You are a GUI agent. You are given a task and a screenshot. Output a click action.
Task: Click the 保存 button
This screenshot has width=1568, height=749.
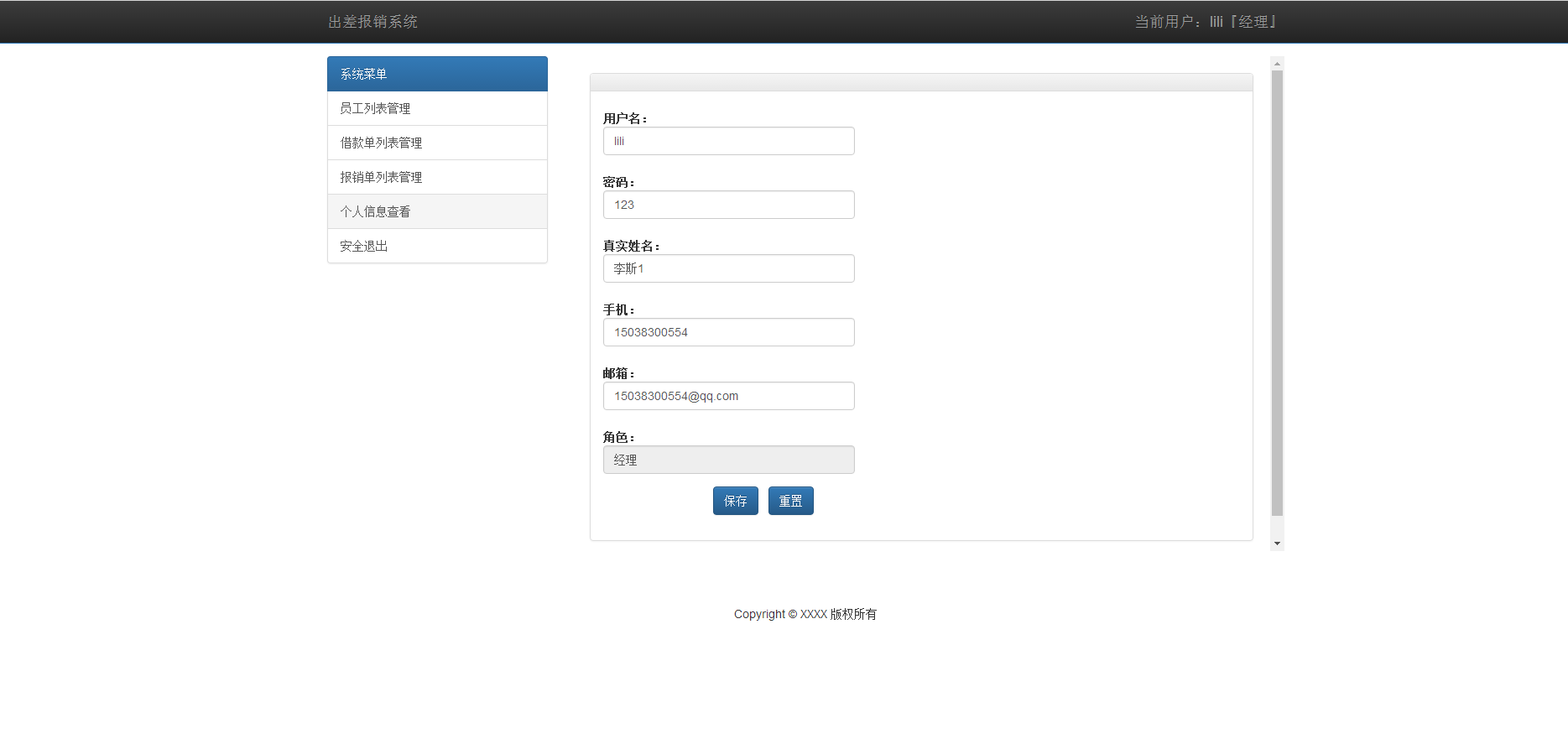(x=736, y=501)
